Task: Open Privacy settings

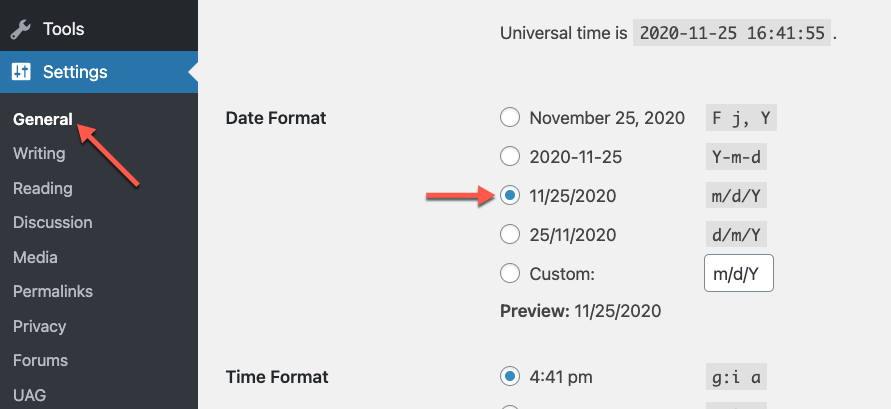Action: pos(39,326)
